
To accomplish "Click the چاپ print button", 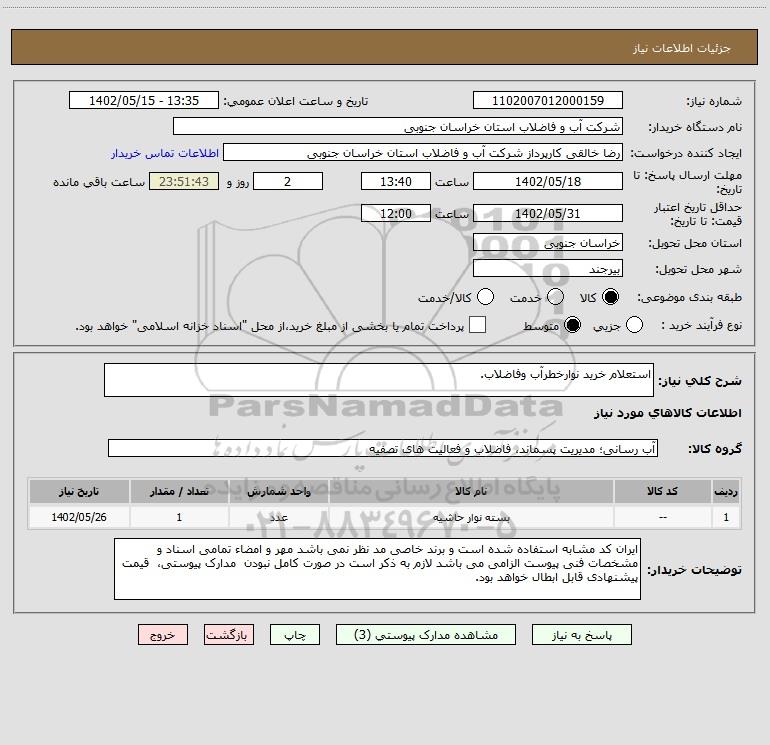I will (x=295, y=635).
